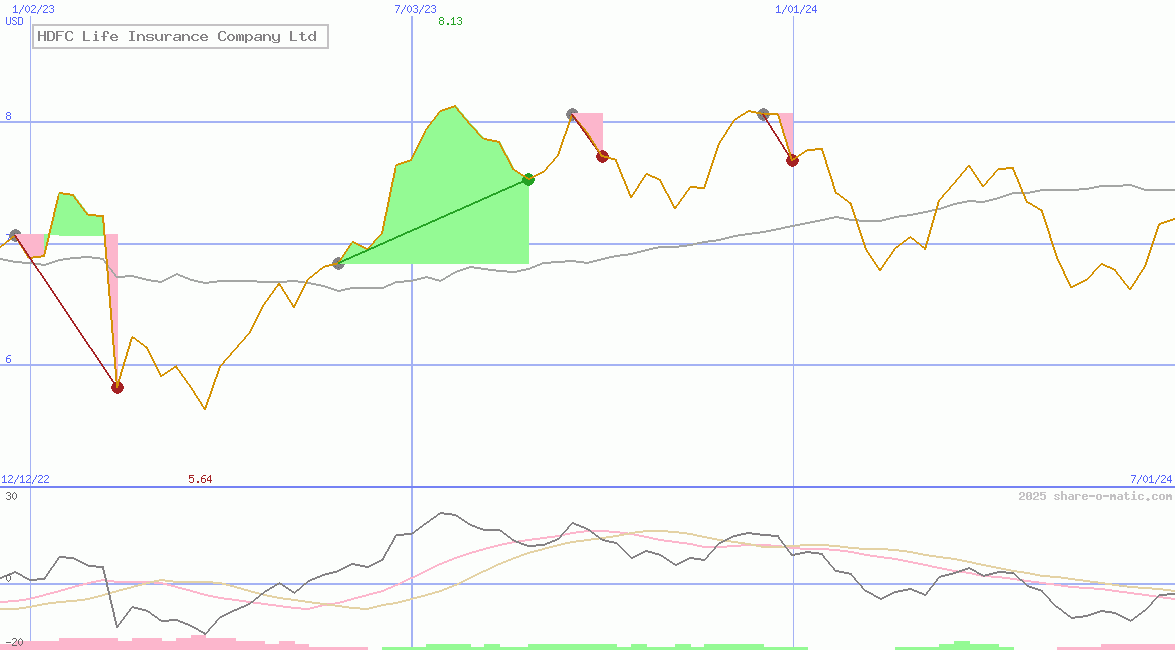Click the gray peak marker above the July decline
The width and height of the screenshot is (1175, 650).
coord(571,113)
